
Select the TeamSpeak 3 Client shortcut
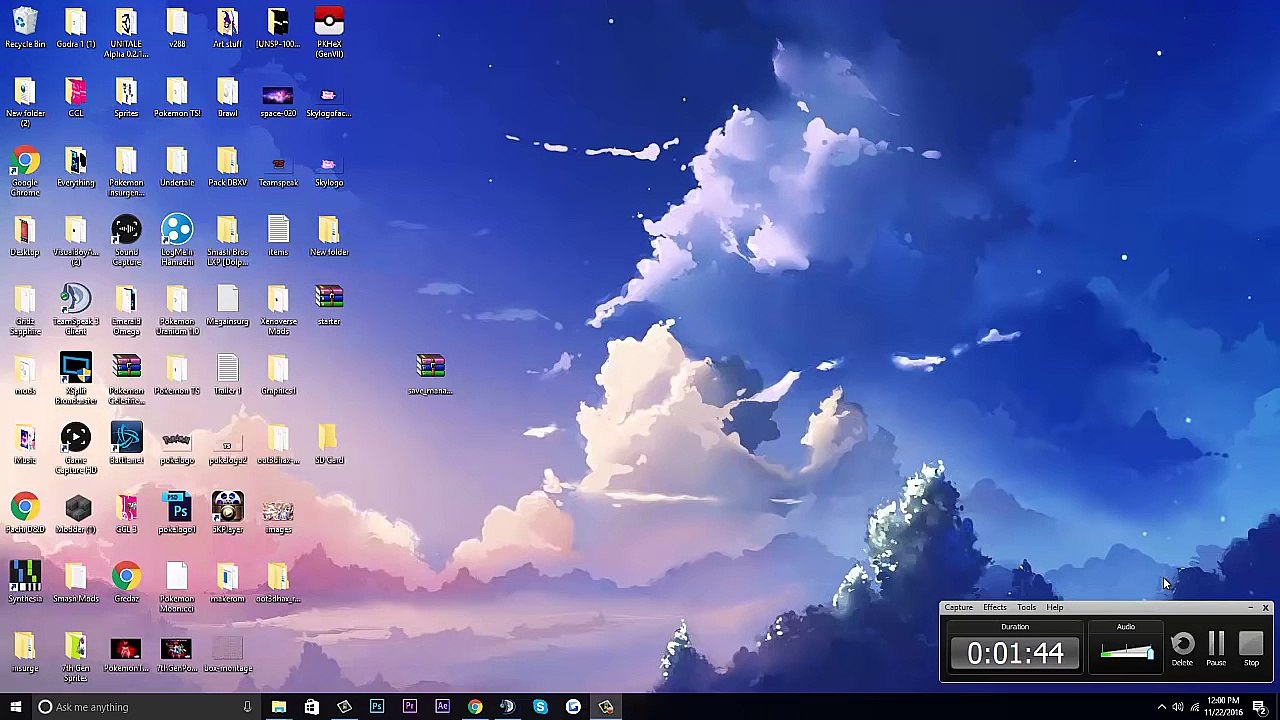[x=76, y=310]
